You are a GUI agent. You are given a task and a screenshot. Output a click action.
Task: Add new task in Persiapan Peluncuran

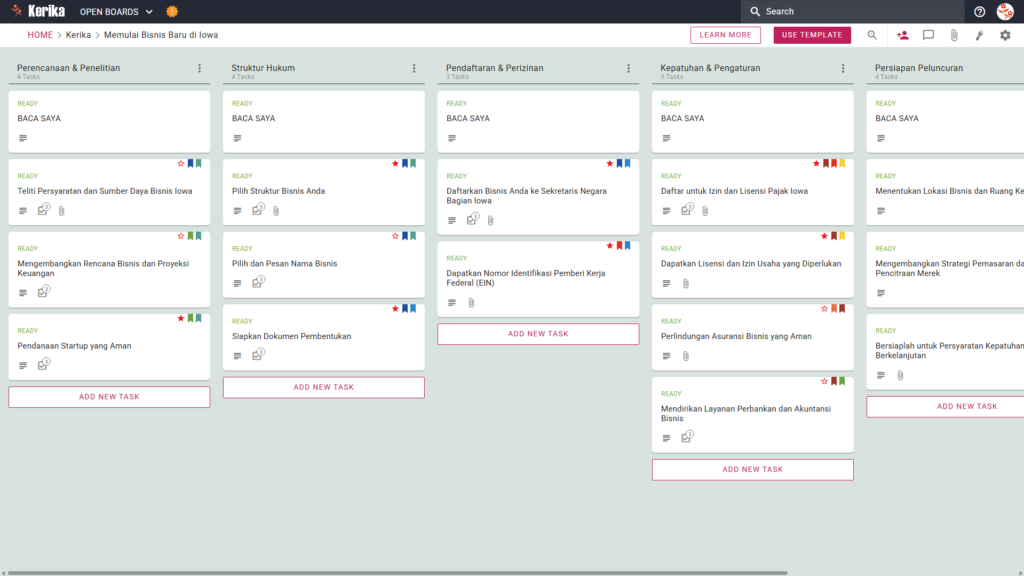945,406
